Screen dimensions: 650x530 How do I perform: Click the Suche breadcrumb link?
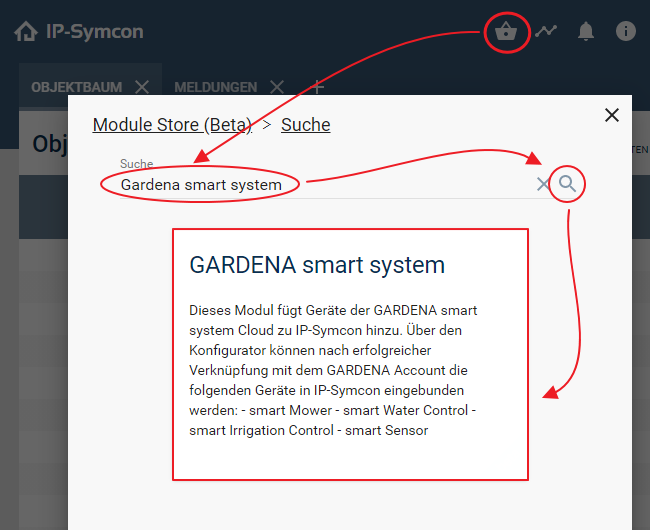(x=305, y=125)
